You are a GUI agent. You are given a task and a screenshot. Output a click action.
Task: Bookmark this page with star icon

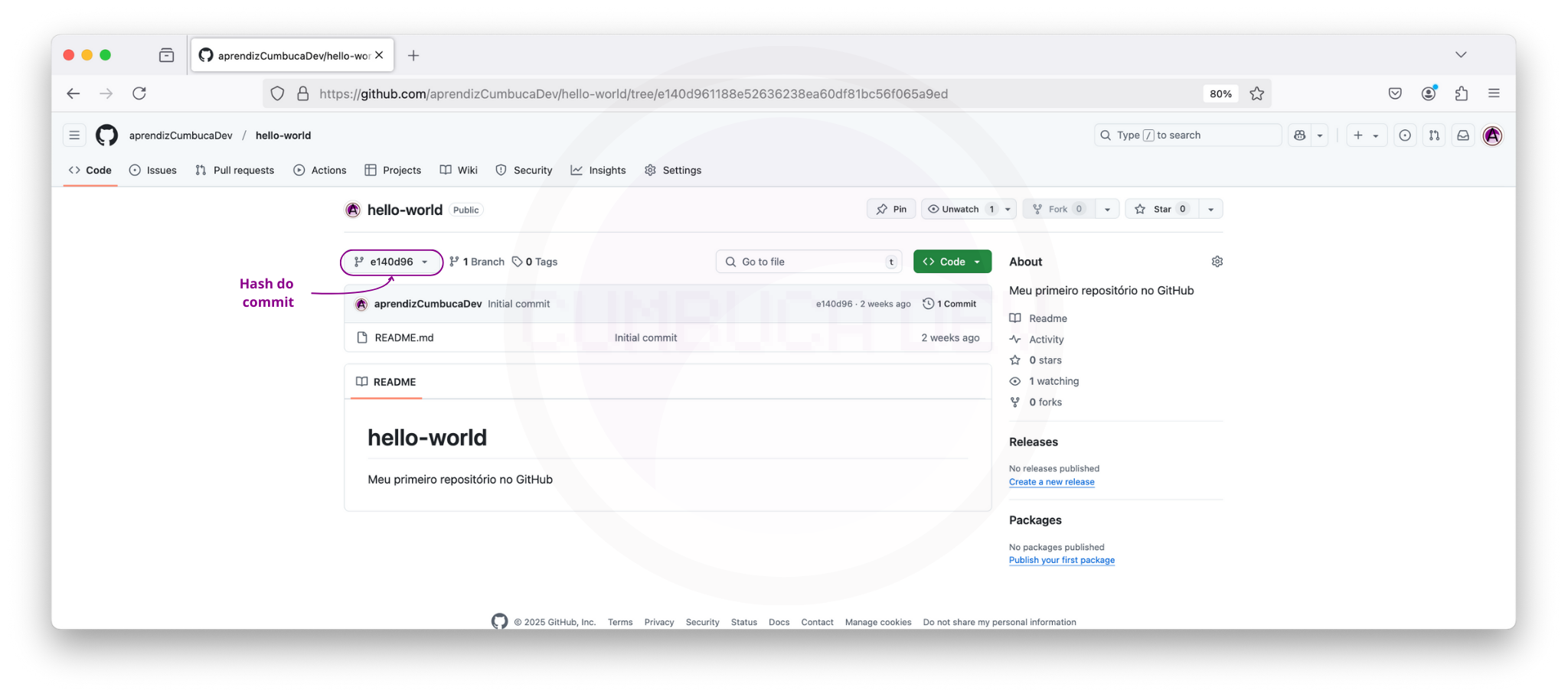click(x=1256, y=93)
